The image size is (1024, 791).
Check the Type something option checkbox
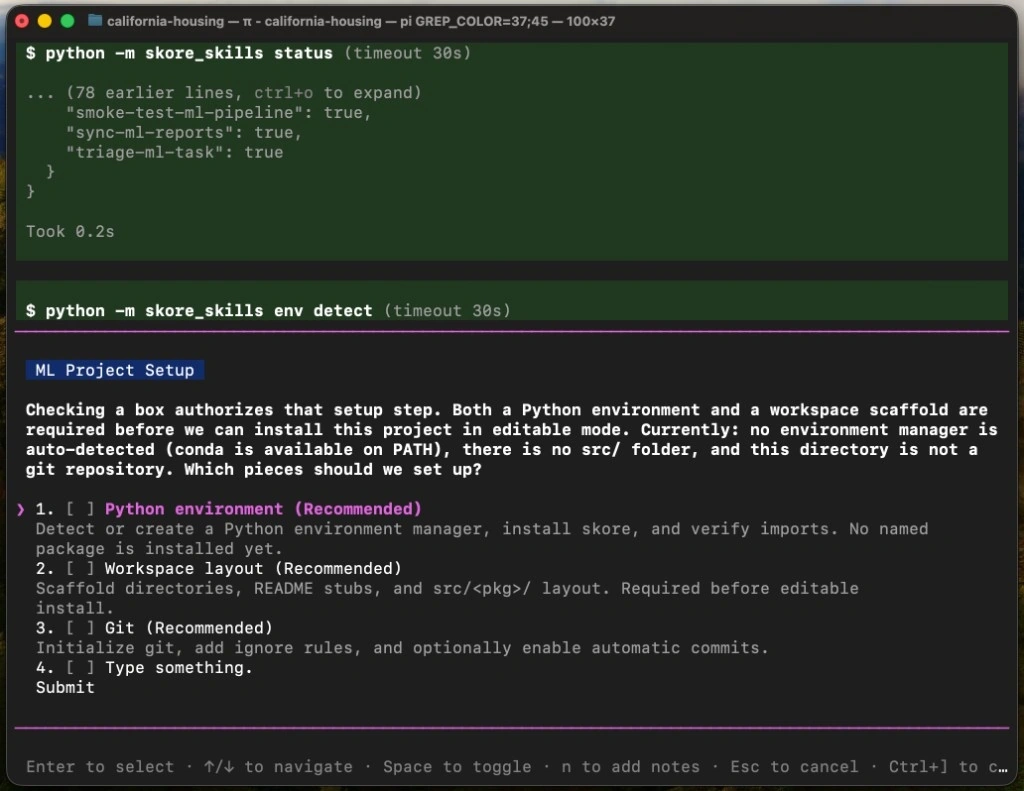click(80, 668)
